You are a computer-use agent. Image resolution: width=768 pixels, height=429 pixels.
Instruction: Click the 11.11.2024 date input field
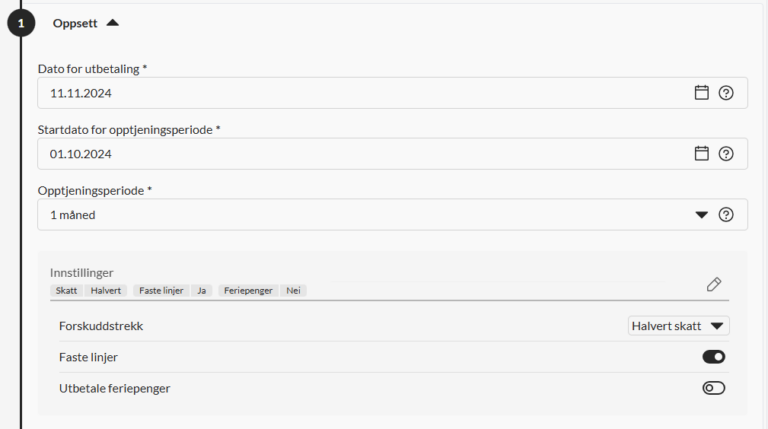point(360,93)
